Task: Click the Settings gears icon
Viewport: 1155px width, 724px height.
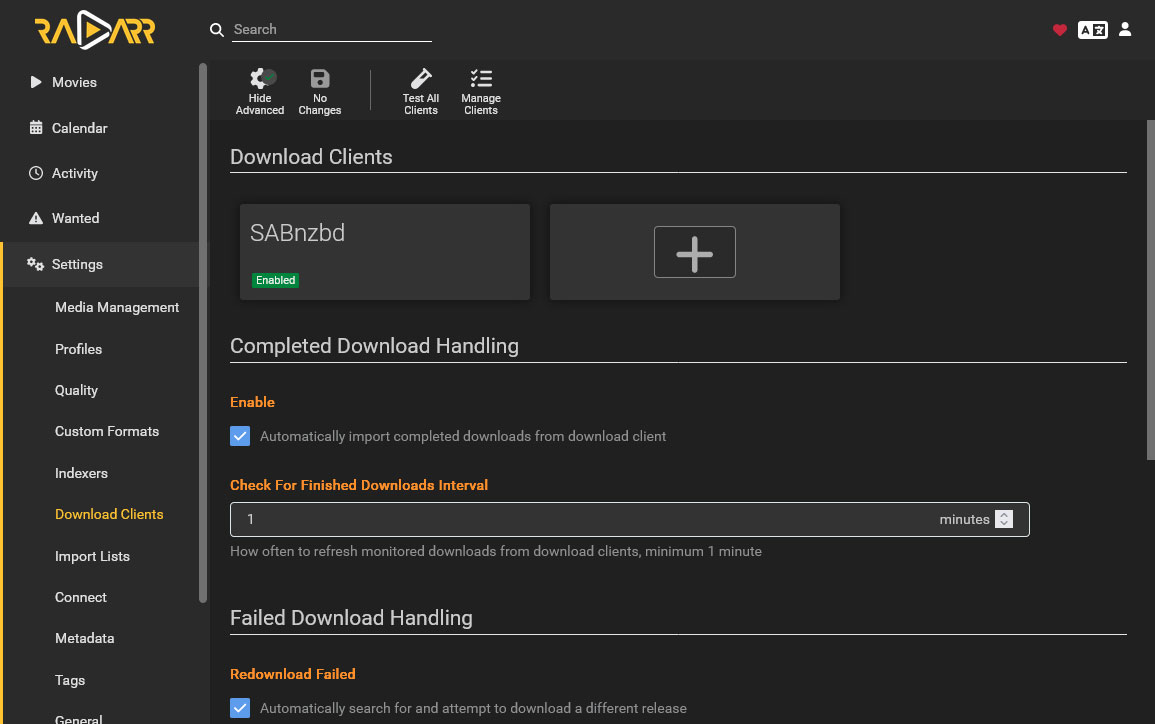Action: 35,264
